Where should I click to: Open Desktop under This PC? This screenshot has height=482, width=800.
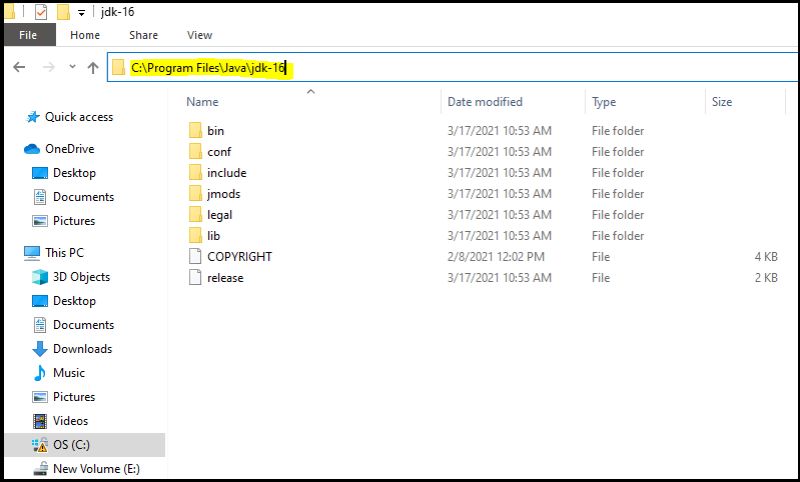click(x=74, y=300)
